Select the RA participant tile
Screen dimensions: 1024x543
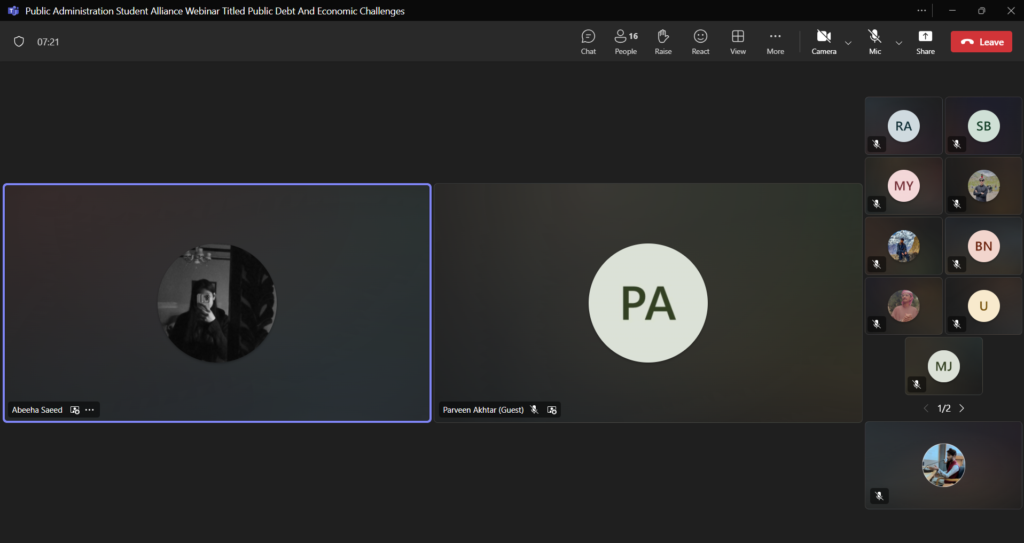[x=903, y=125]
